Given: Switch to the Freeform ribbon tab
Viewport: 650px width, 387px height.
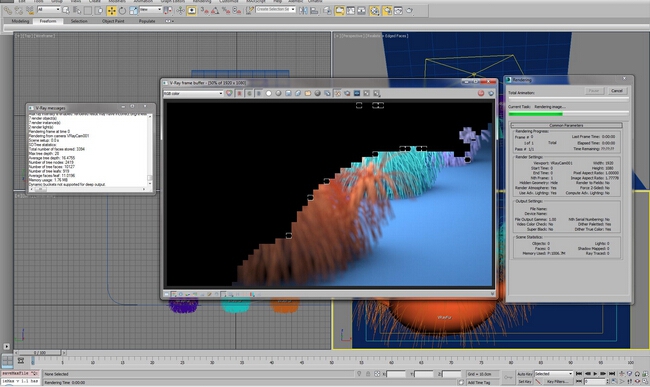Looking at the screenshot, I should pos(48,21).
